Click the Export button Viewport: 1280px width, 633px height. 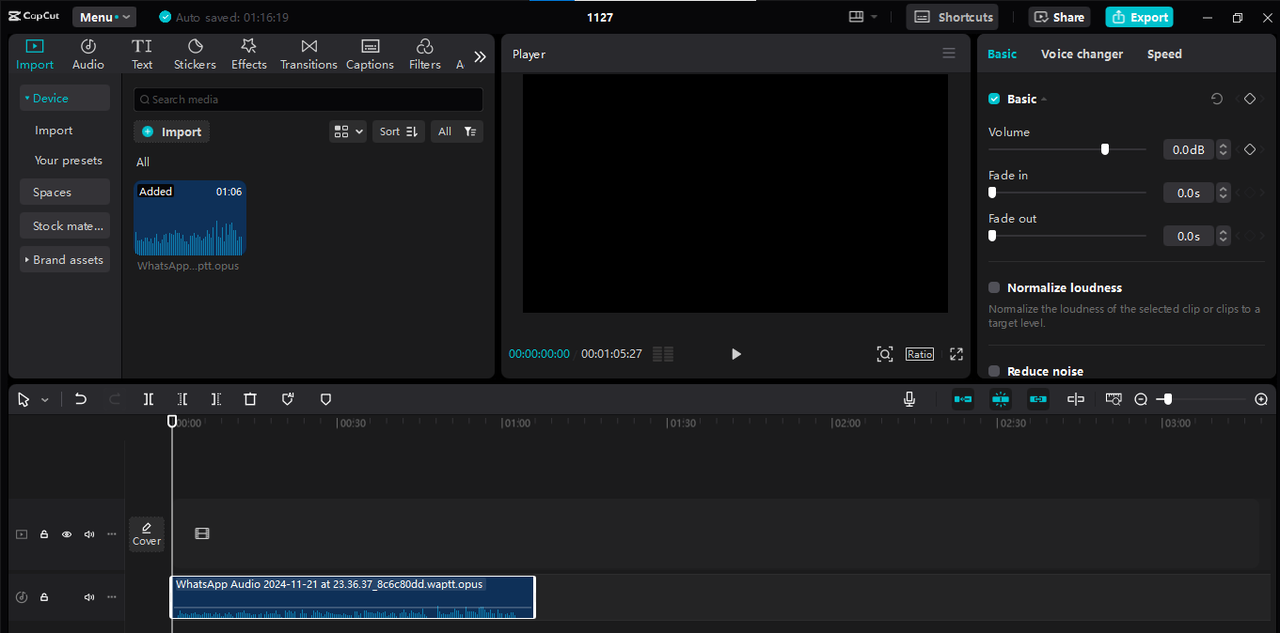pos(1139,17)
